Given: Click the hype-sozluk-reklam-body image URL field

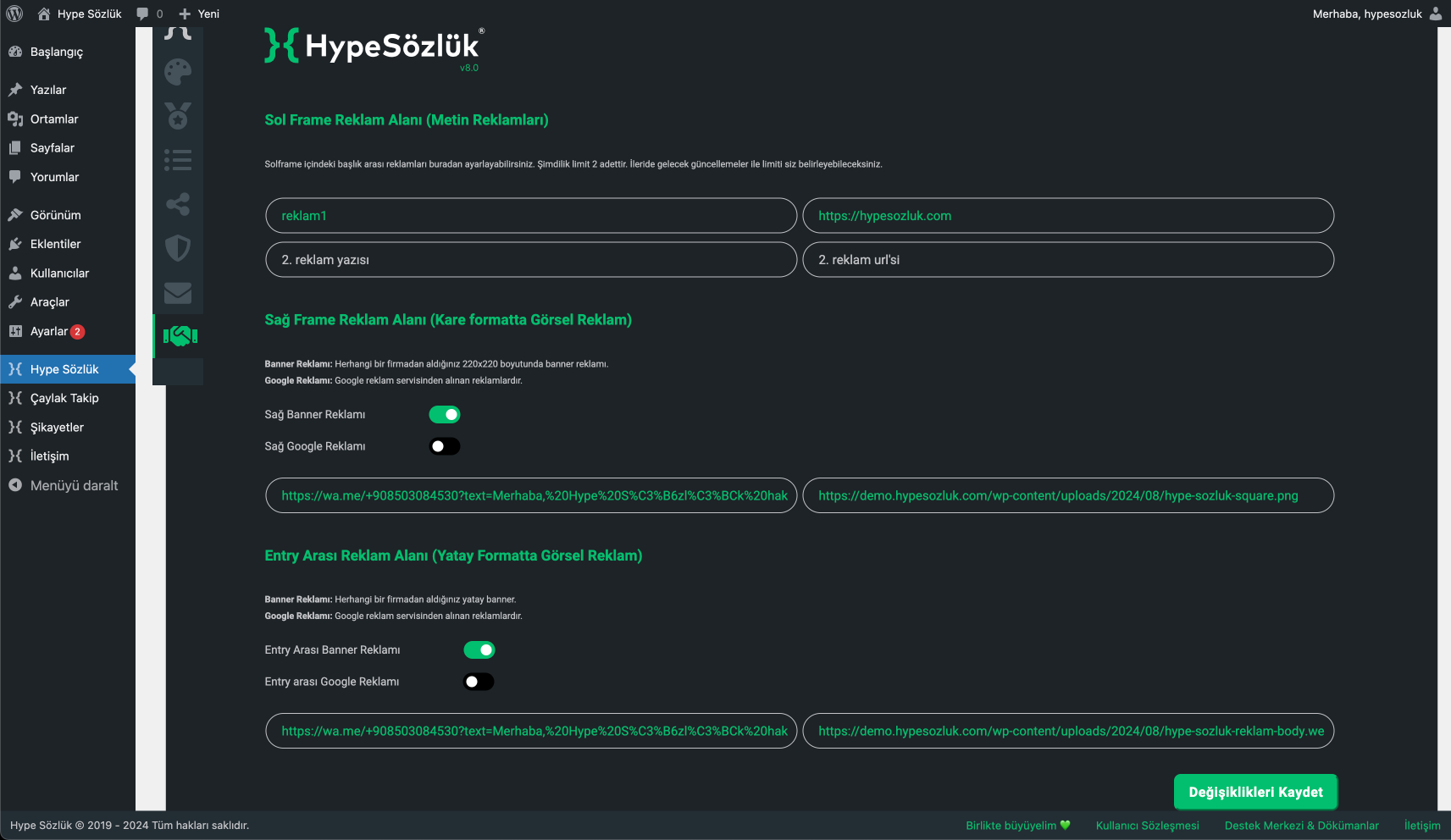Looking at the screenshot, I should pos(1068,731).
